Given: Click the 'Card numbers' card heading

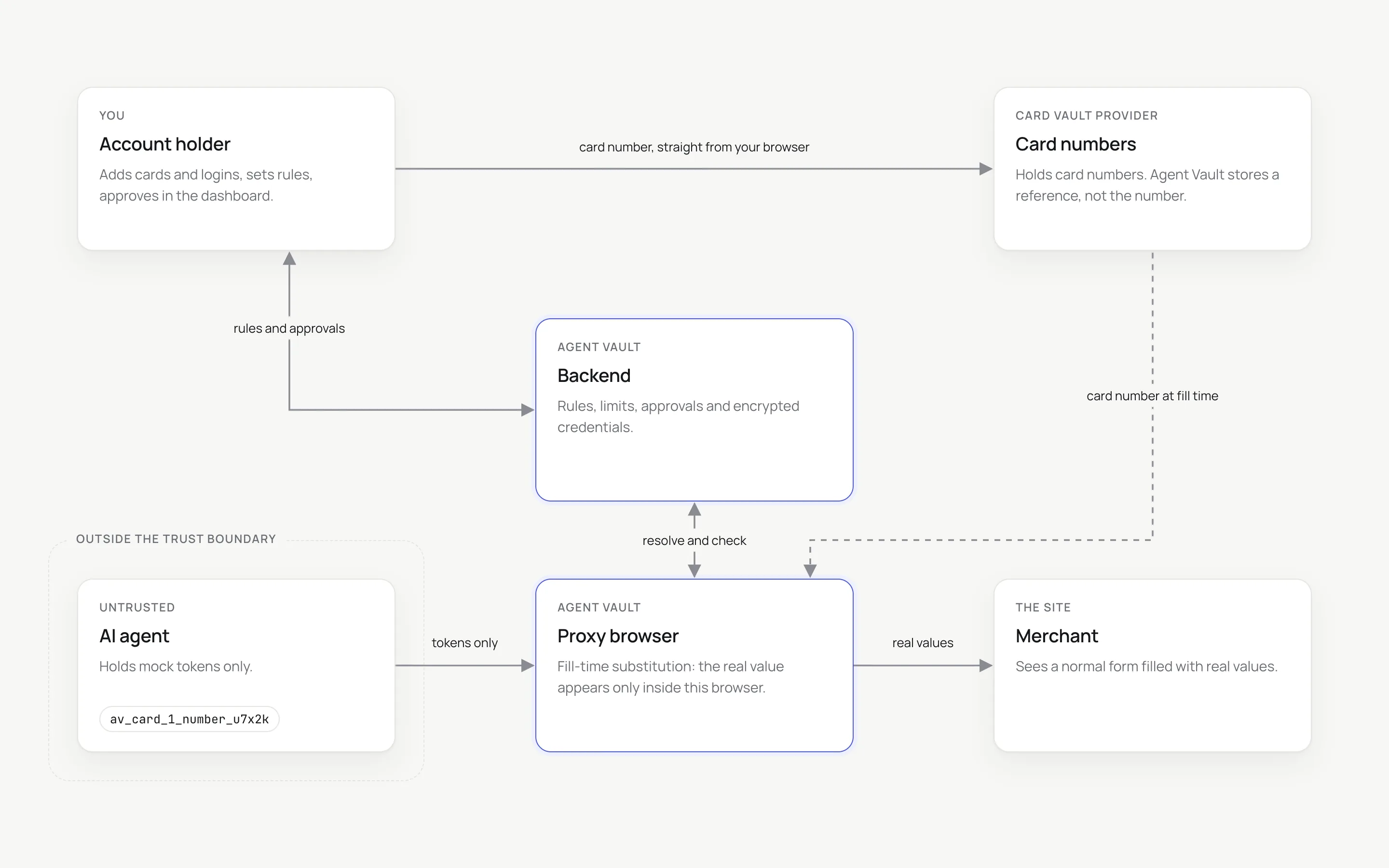Looking at the screenshot, I should 1076,144.
